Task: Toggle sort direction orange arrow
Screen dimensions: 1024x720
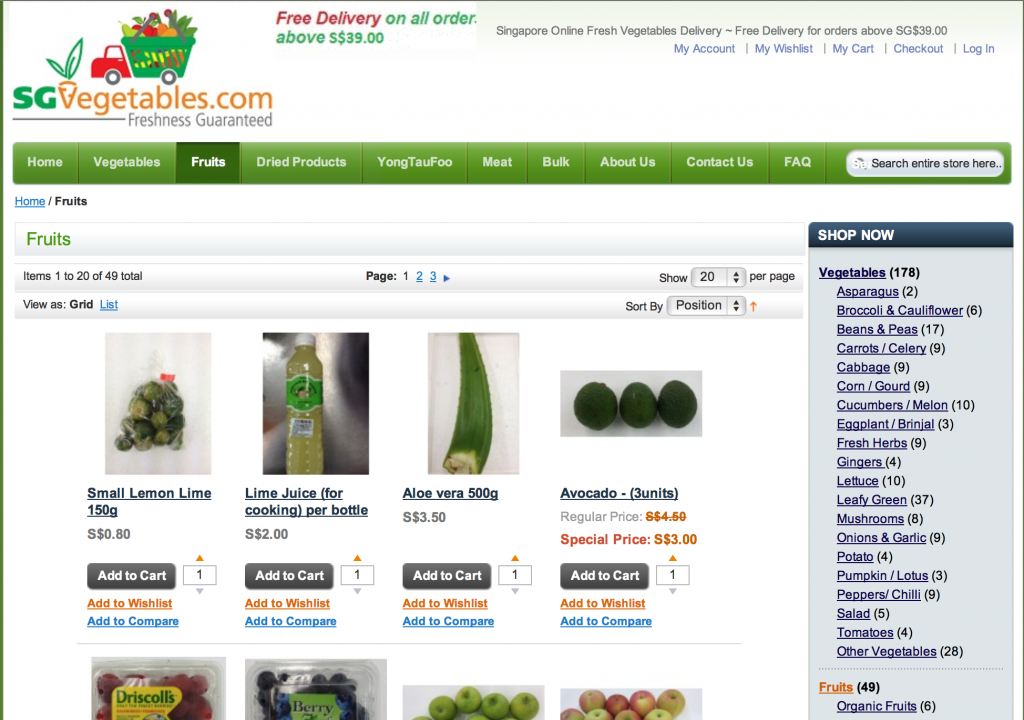Action: 754,306
